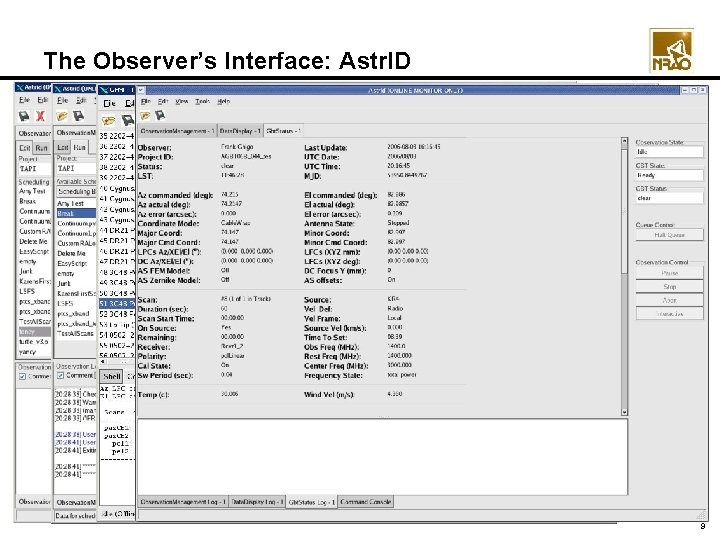This screenshot has height=540, width=720.
Task: Open Help menu in front window
Action: click(x=224, y=101)
